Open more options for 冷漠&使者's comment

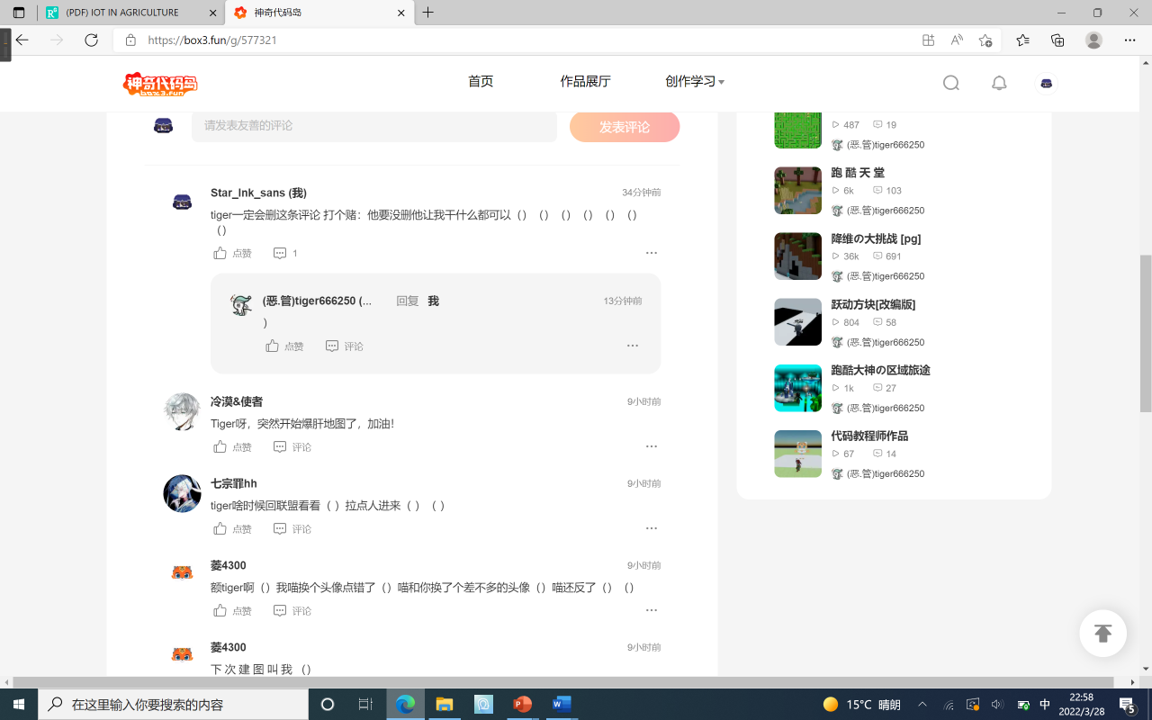[x=651, y=446]
